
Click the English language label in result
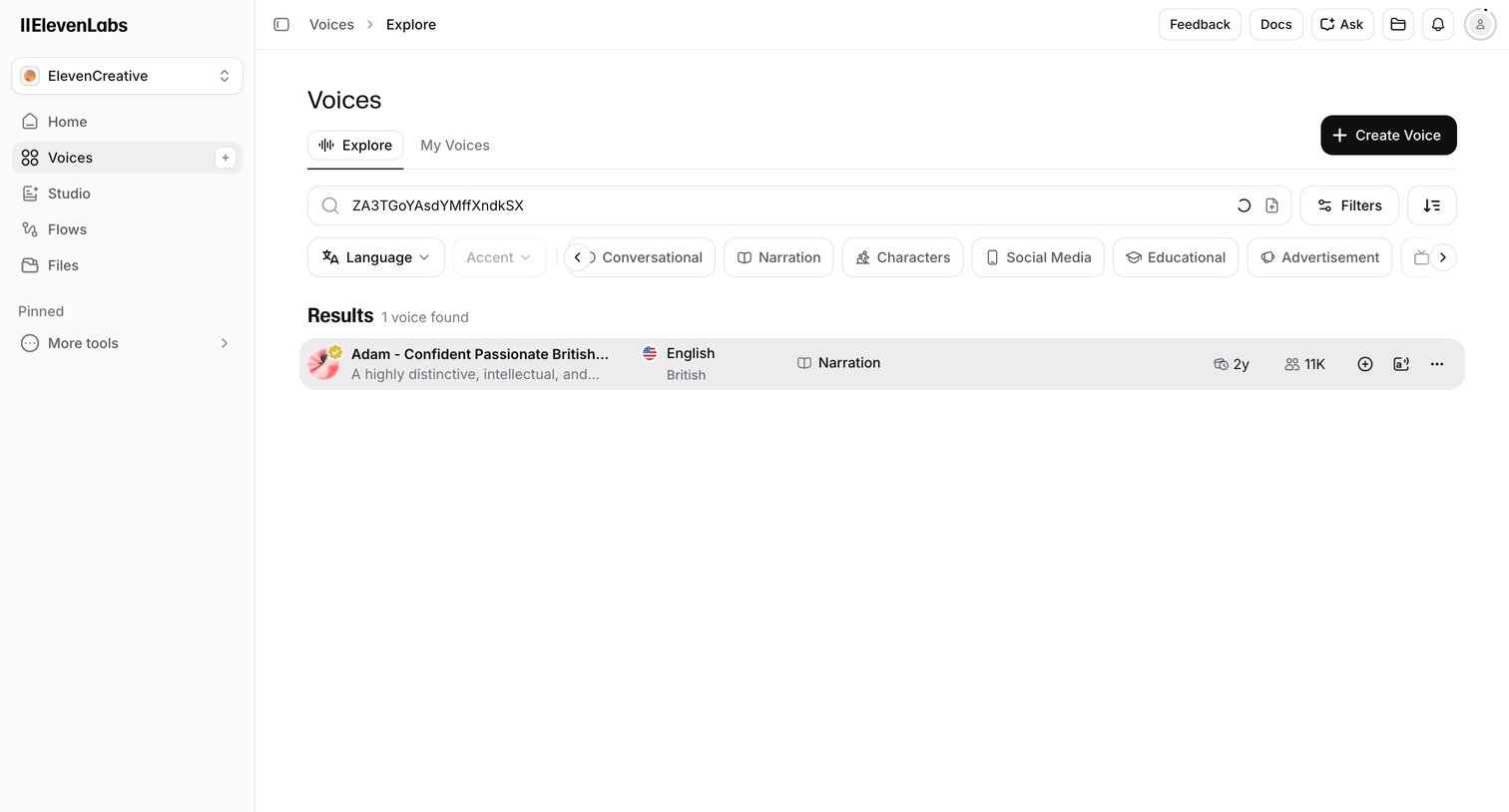691,353
